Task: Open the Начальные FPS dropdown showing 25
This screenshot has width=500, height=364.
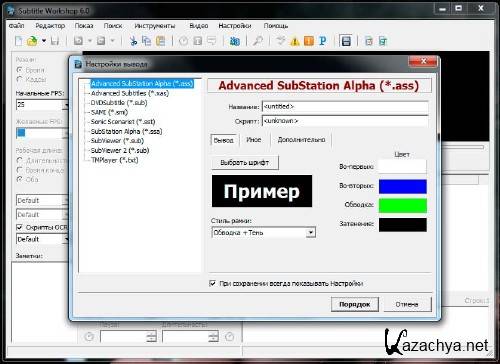Action: coord(66,105)
